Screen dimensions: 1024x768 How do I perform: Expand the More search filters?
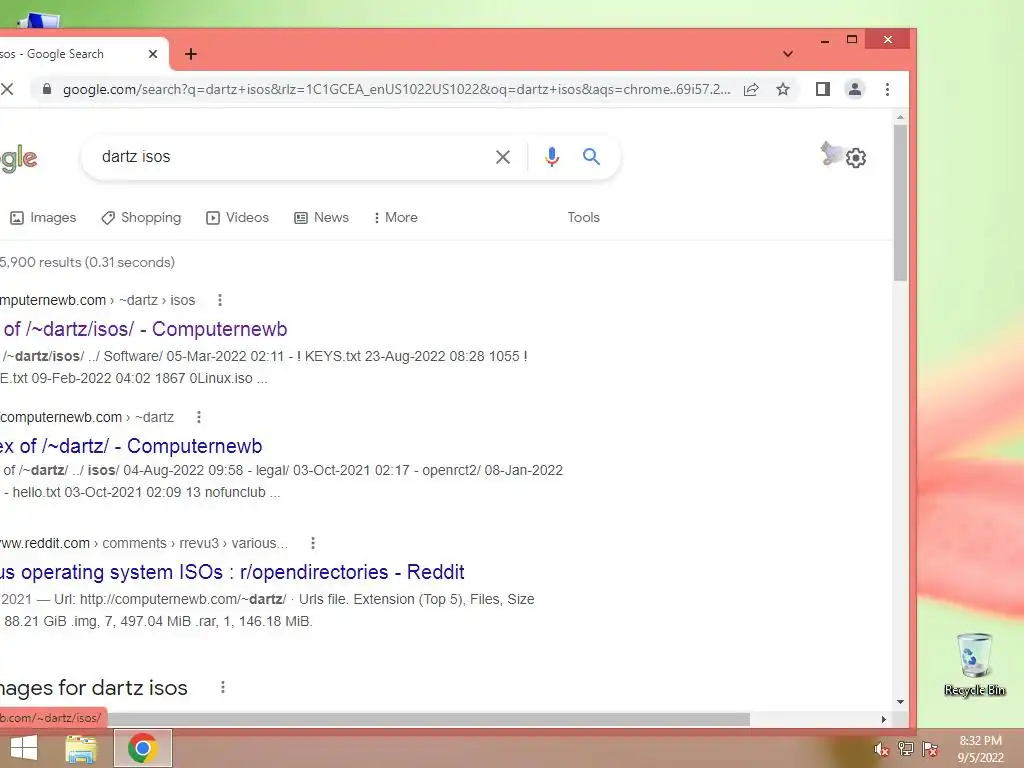(396, 217)
